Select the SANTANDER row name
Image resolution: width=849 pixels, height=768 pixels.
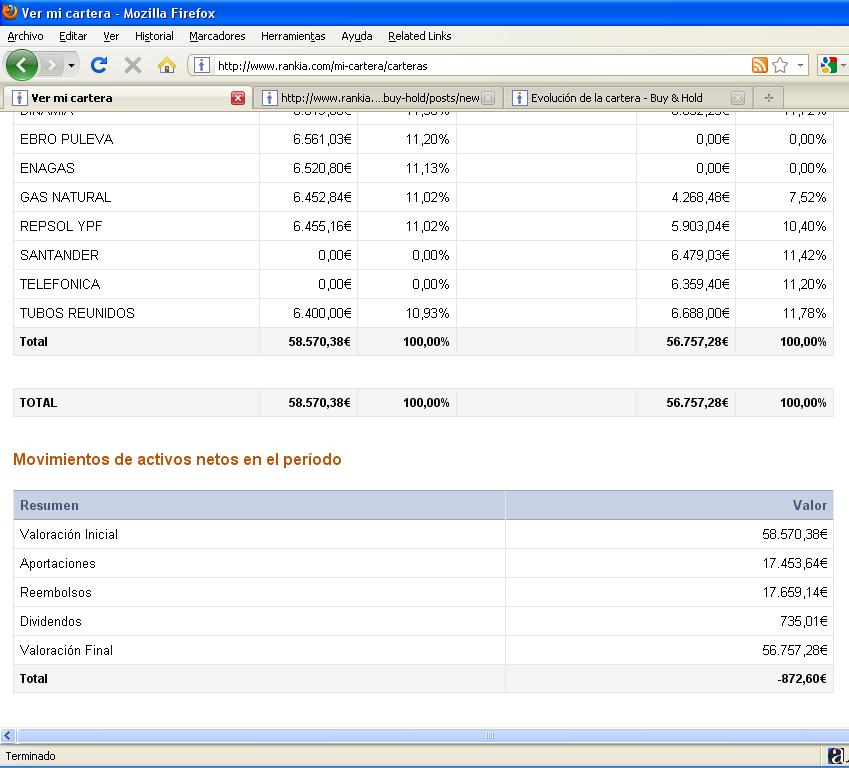pos(60,255)
